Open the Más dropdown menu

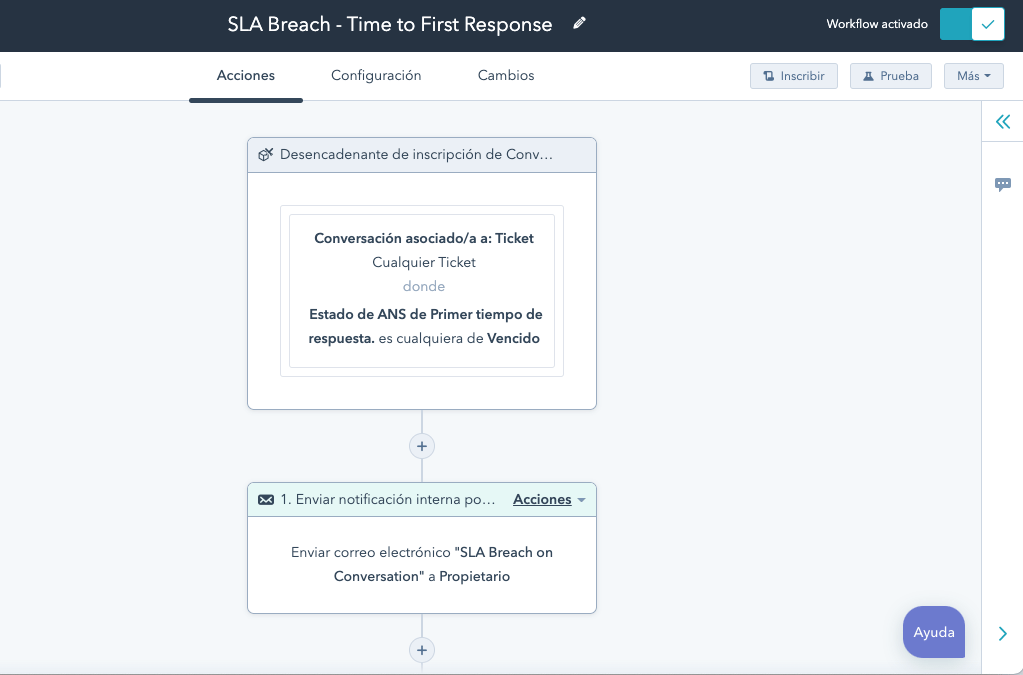[x=973, y=76]
